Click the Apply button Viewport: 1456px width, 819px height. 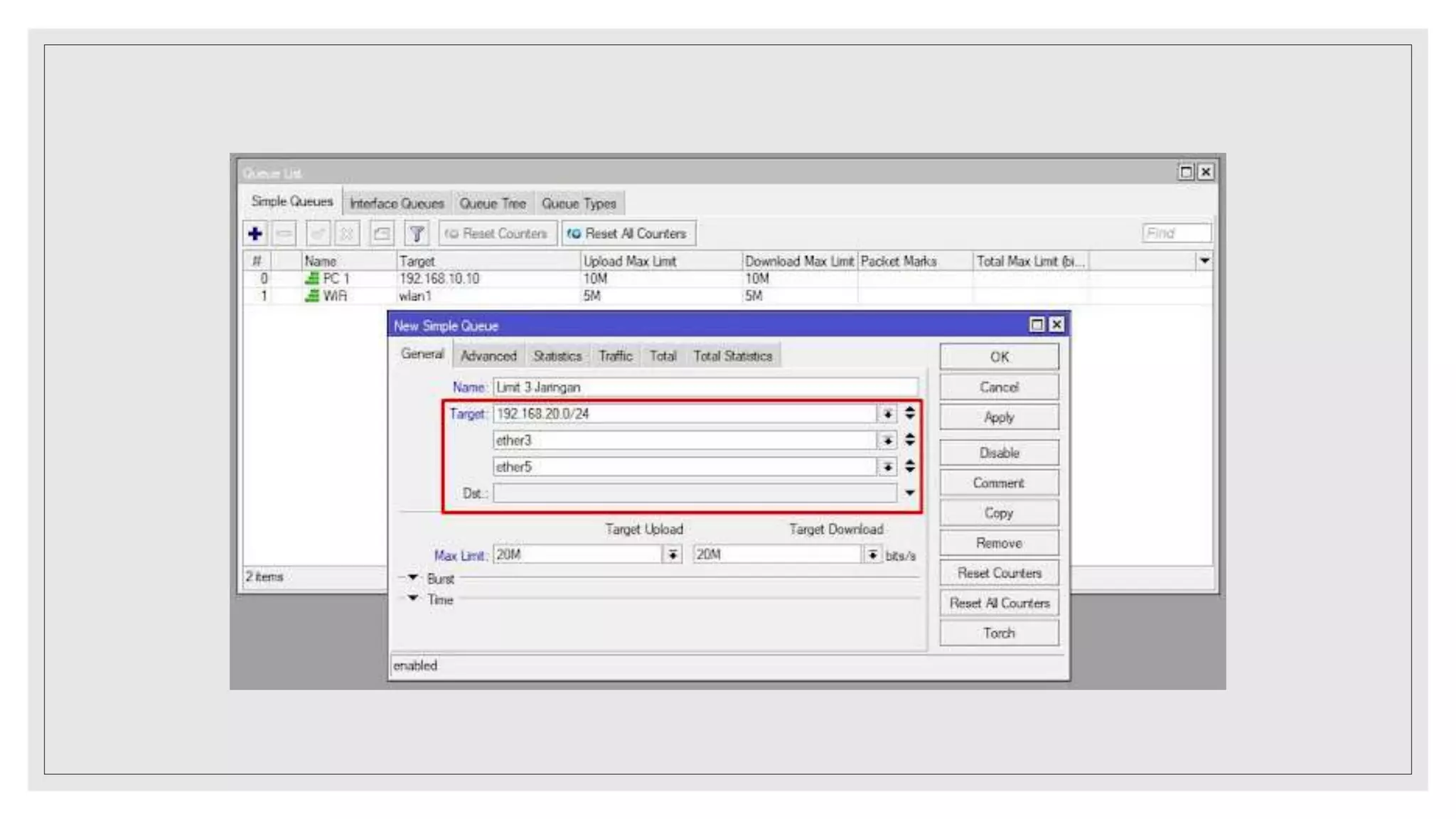pyautogui.click(x=998, y=417)
